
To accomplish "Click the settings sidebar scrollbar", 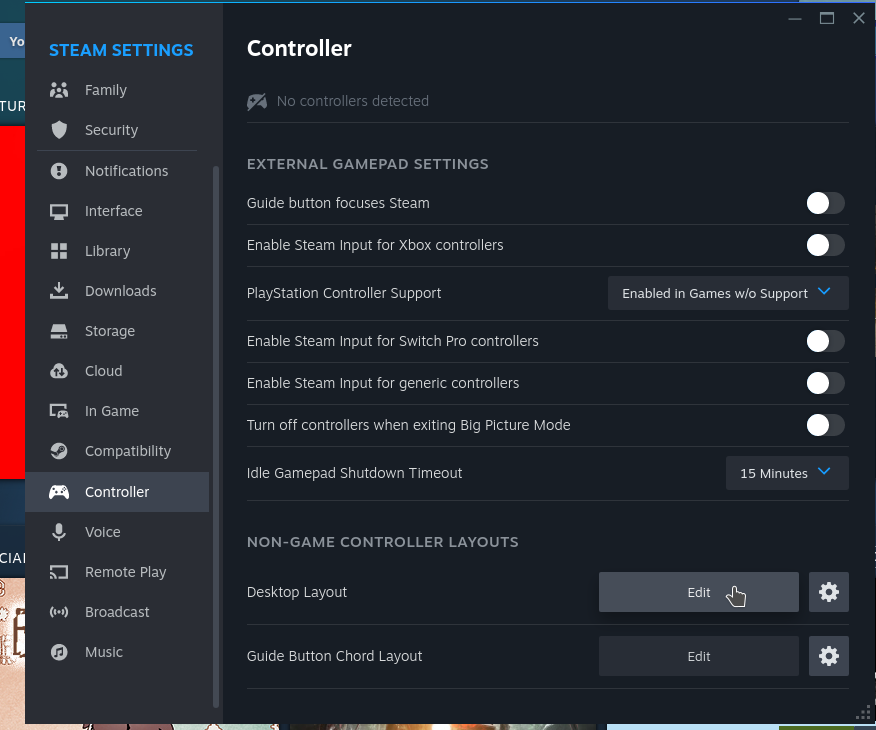I will point(216,437).
